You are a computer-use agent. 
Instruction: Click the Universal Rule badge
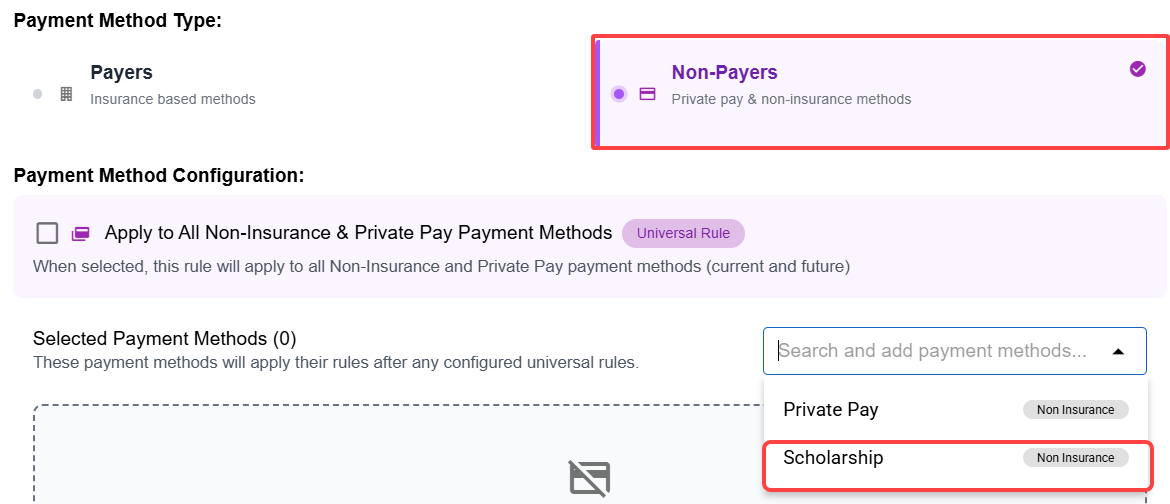click(x=683, y=234)
